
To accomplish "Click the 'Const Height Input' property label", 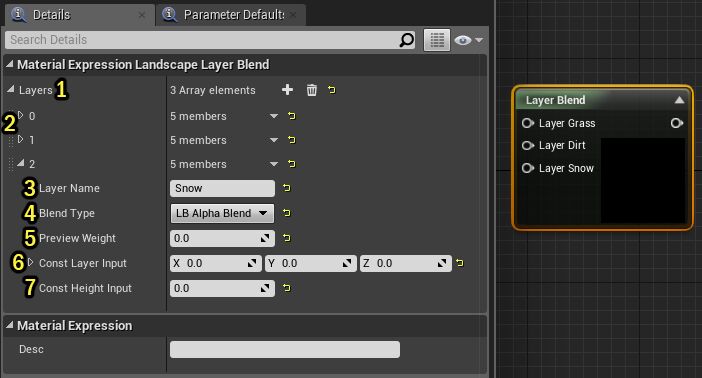I will point(85,288).
